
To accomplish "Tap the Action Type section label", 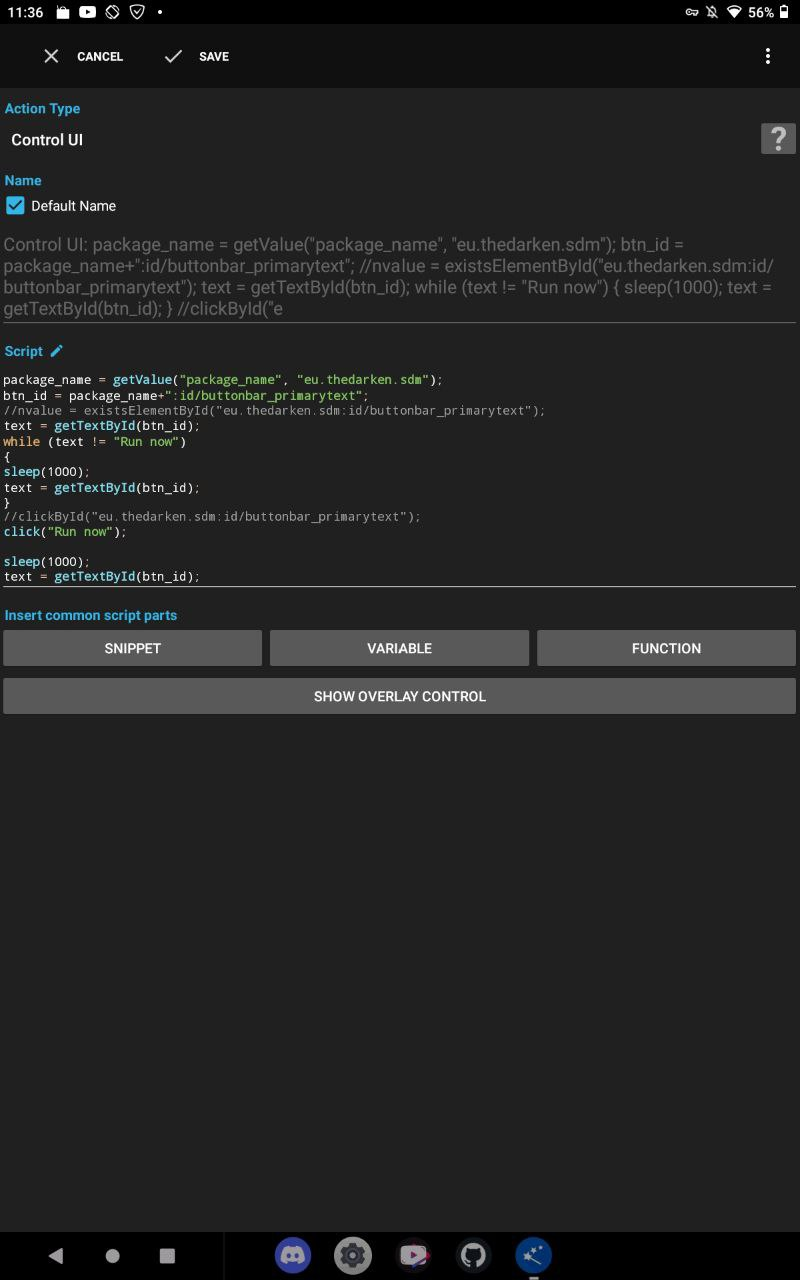I will click(x=42, y=108).
